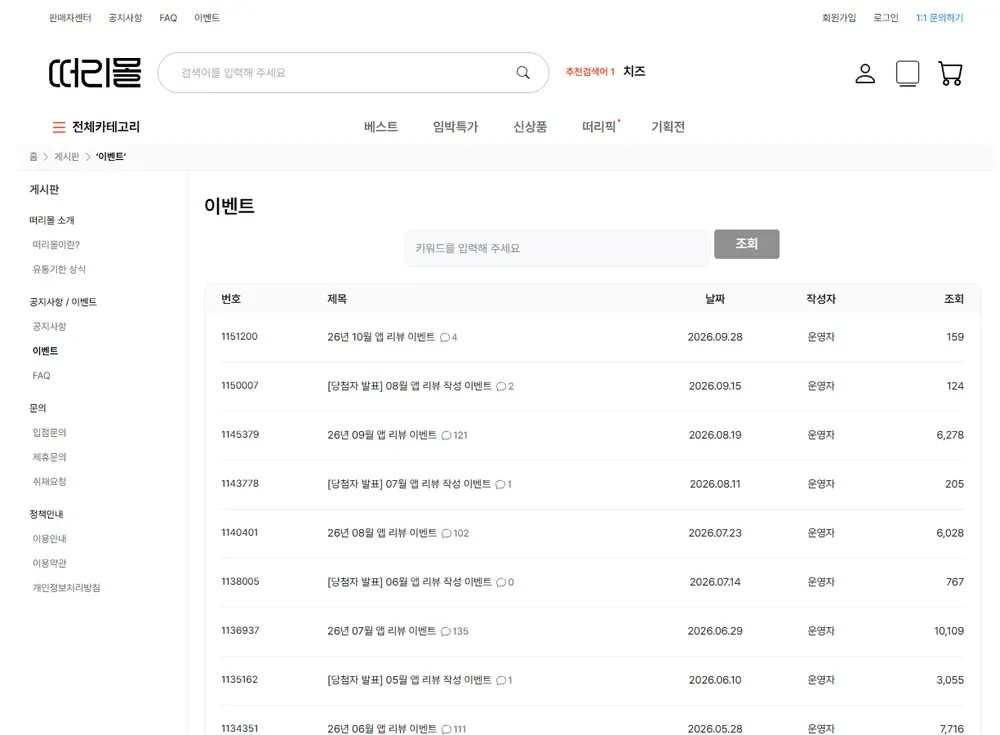Open 이벤트 in the top bar
Viewport: 1000px width, 735px height.
coord(207,18)
